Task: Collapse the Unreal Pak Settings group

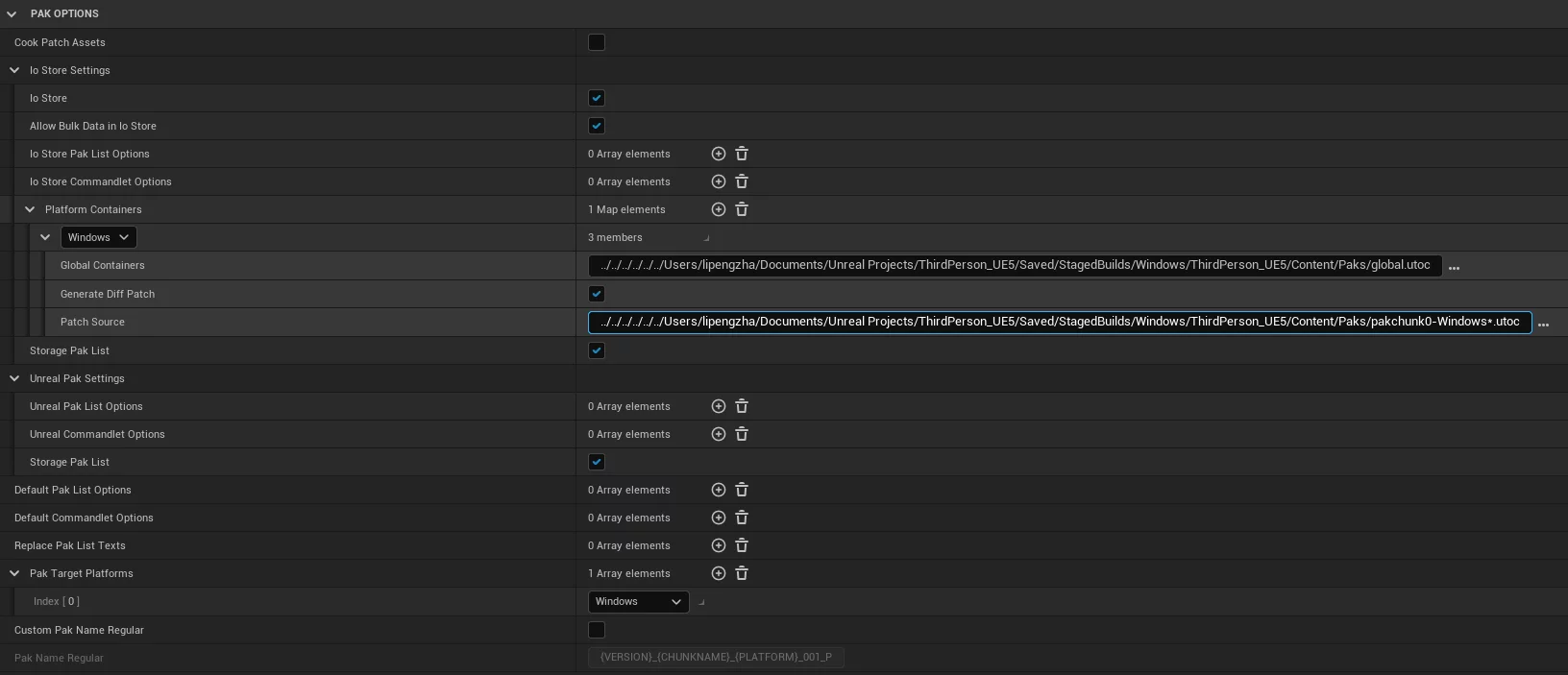Action: click(14, 378)
